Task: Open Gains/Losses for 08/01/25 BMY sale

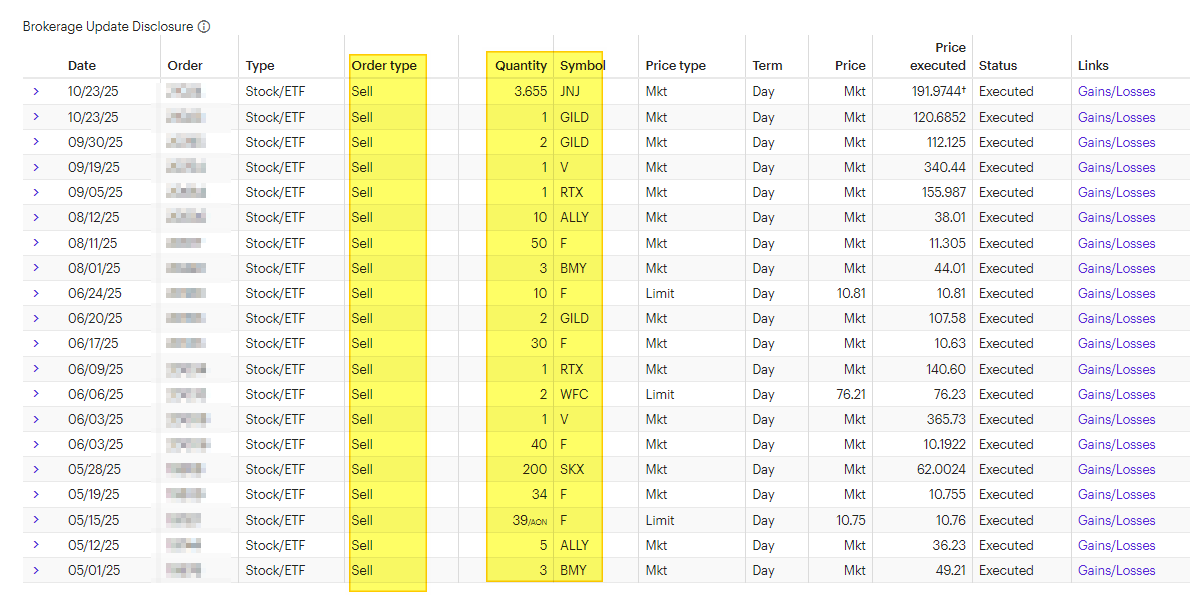Action: pyautogui.click(x=1116, y=268)
